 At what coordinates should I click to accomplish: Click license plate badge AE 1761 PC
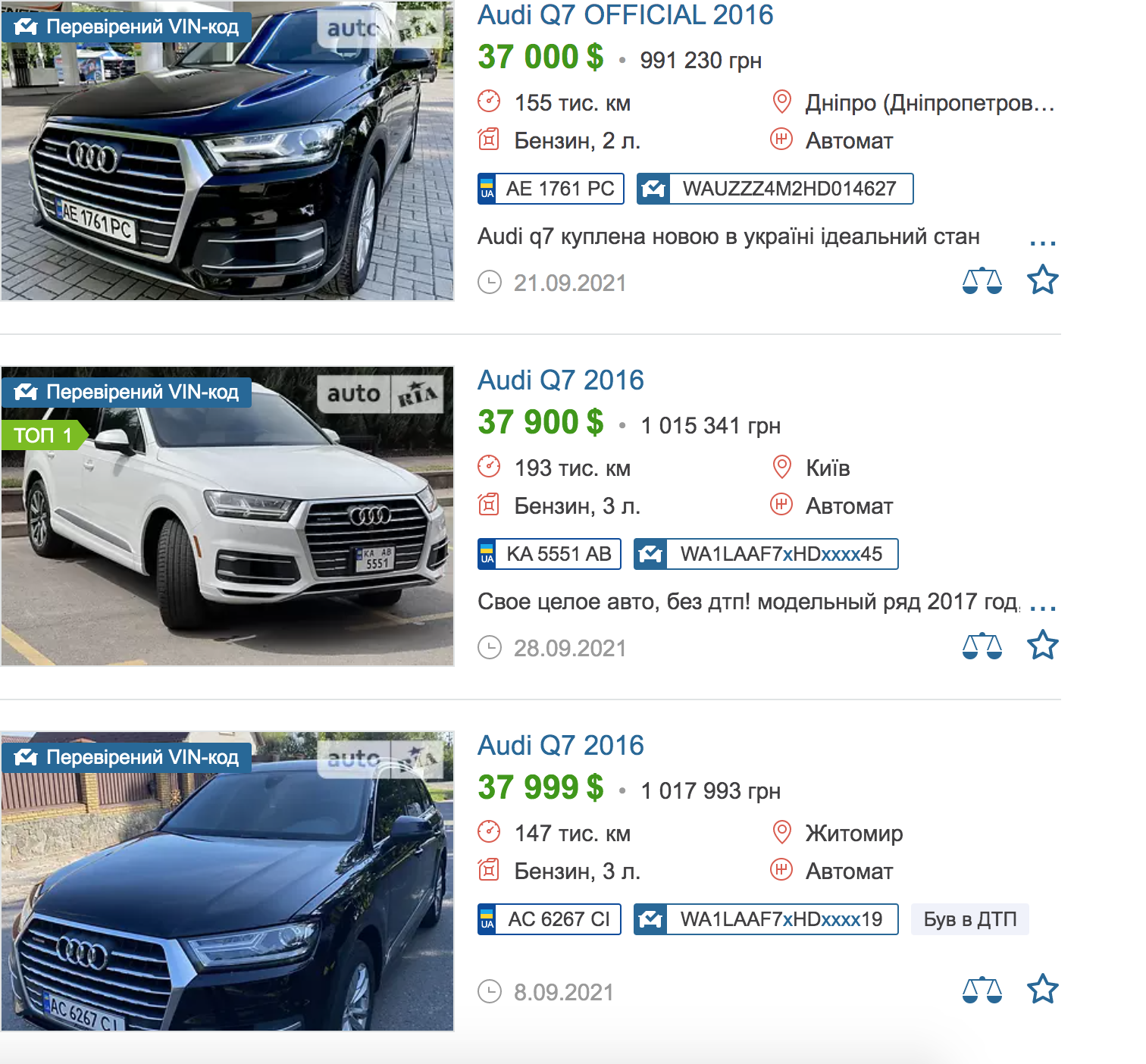(550, 189)
